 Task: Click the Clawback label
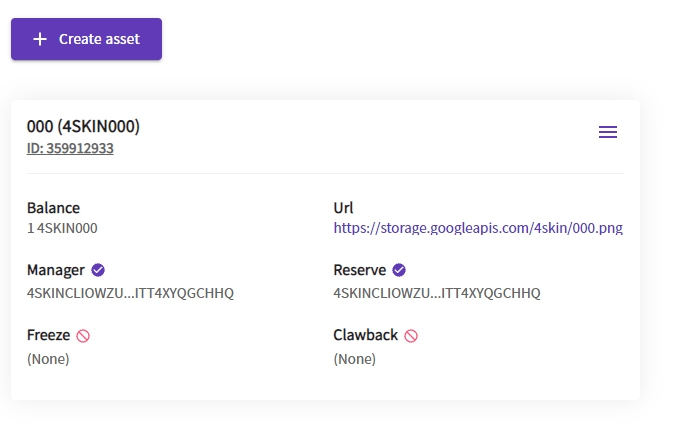[365, 336]
